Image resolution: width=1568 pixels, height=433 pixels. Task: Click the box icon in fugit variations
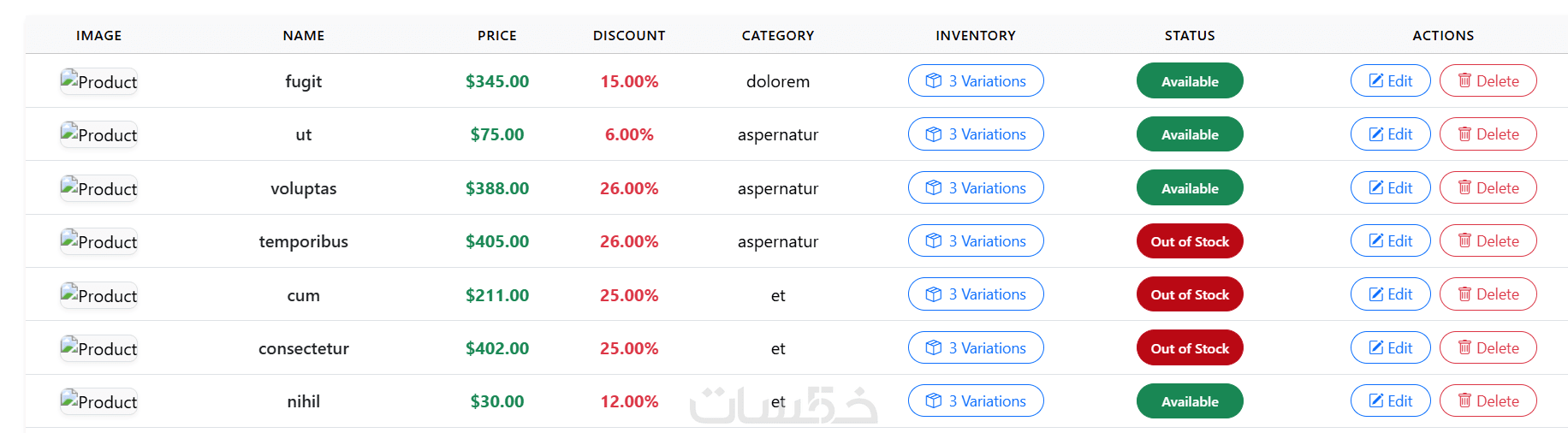click(934, 81)
